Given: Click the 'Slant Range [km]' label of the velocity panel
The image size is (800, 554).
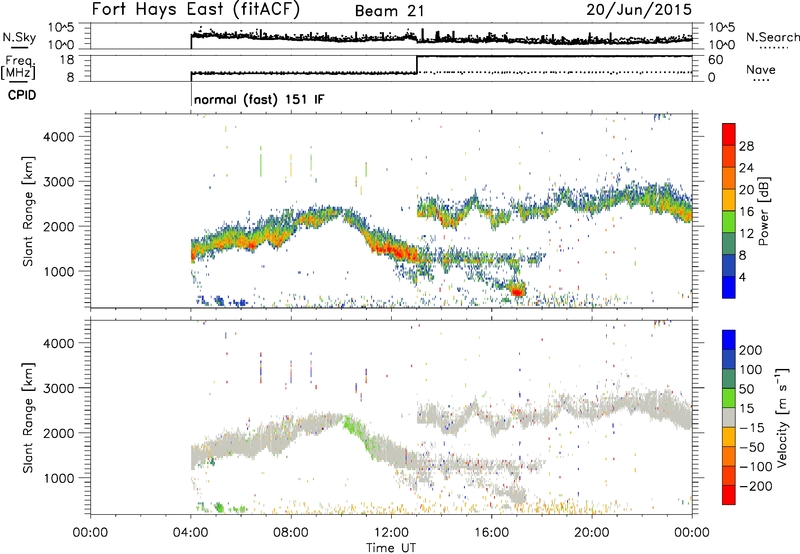Looking at the screenshot, I should (28, 418).
